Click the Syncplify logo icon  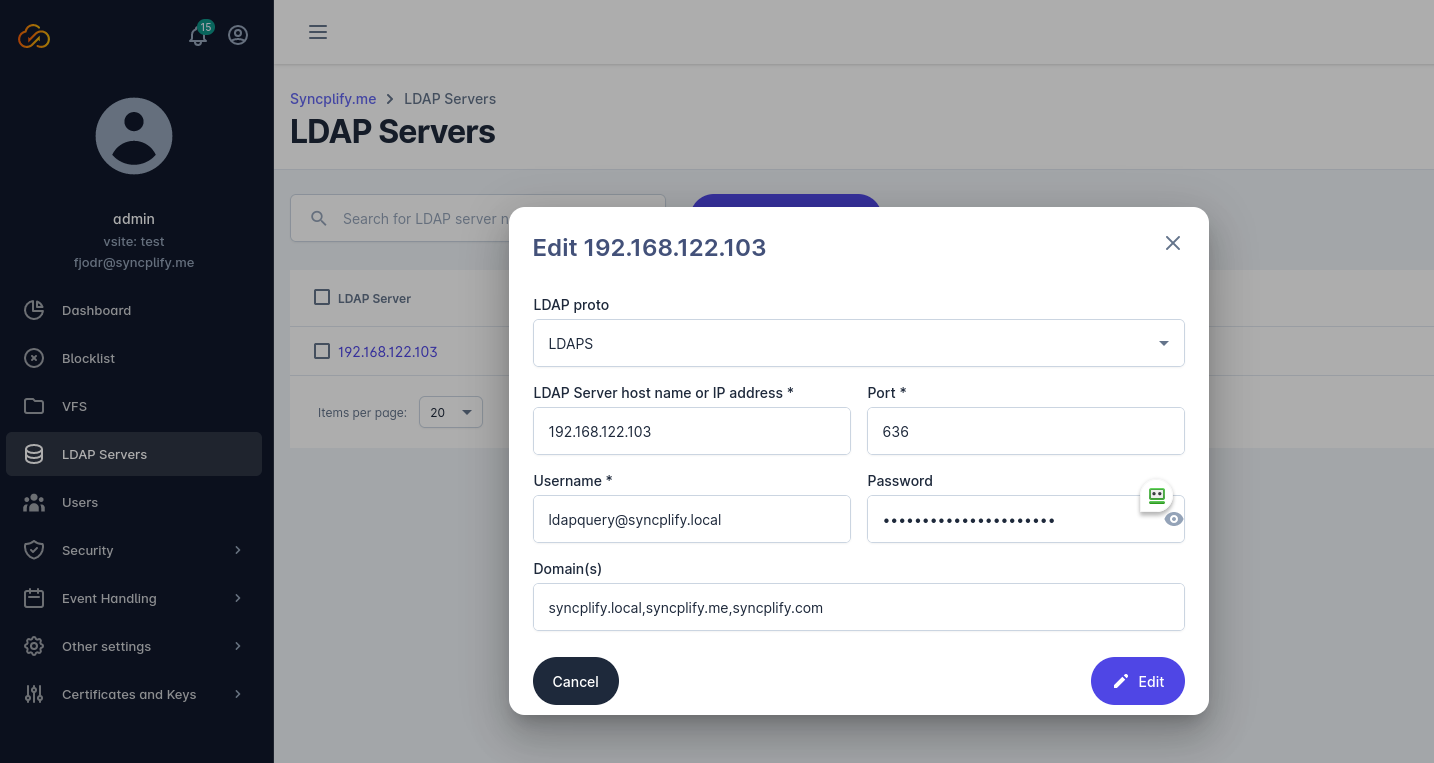pos(34,36)
